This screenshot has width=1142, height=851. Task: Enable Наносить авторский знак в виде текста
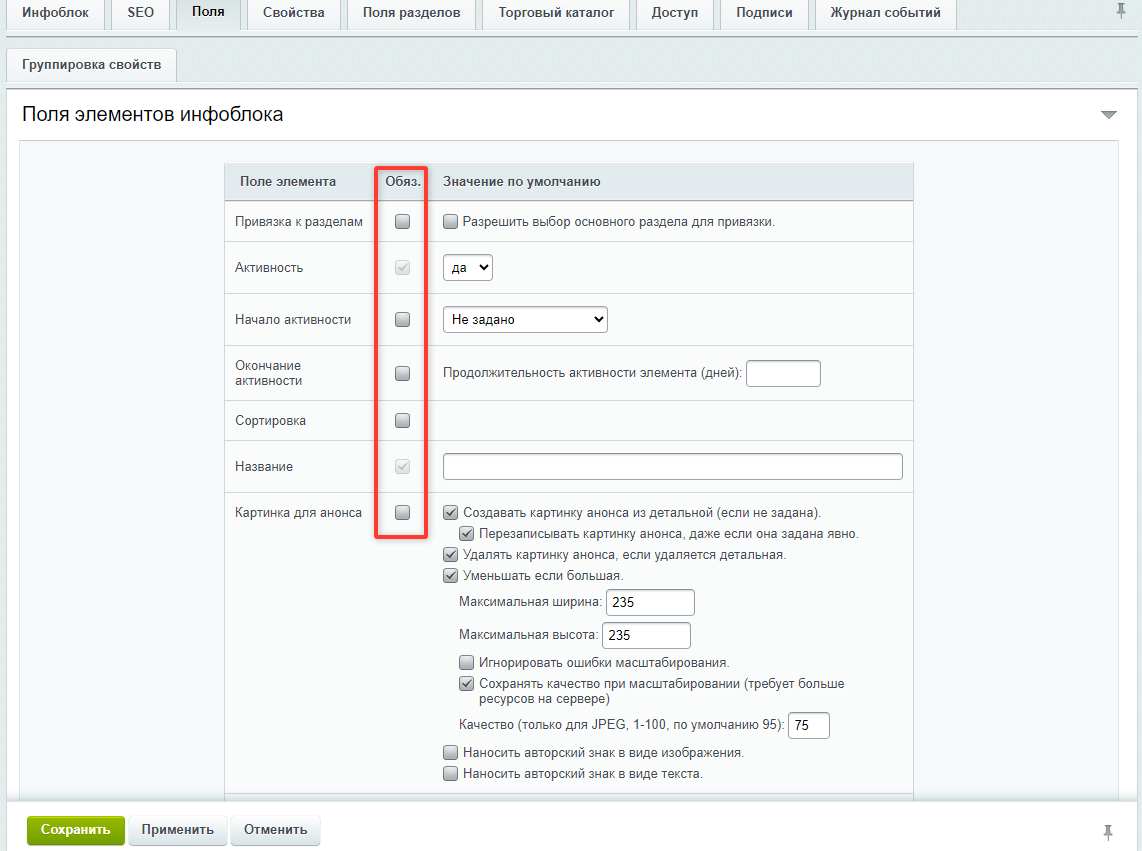tap(451, 773)
